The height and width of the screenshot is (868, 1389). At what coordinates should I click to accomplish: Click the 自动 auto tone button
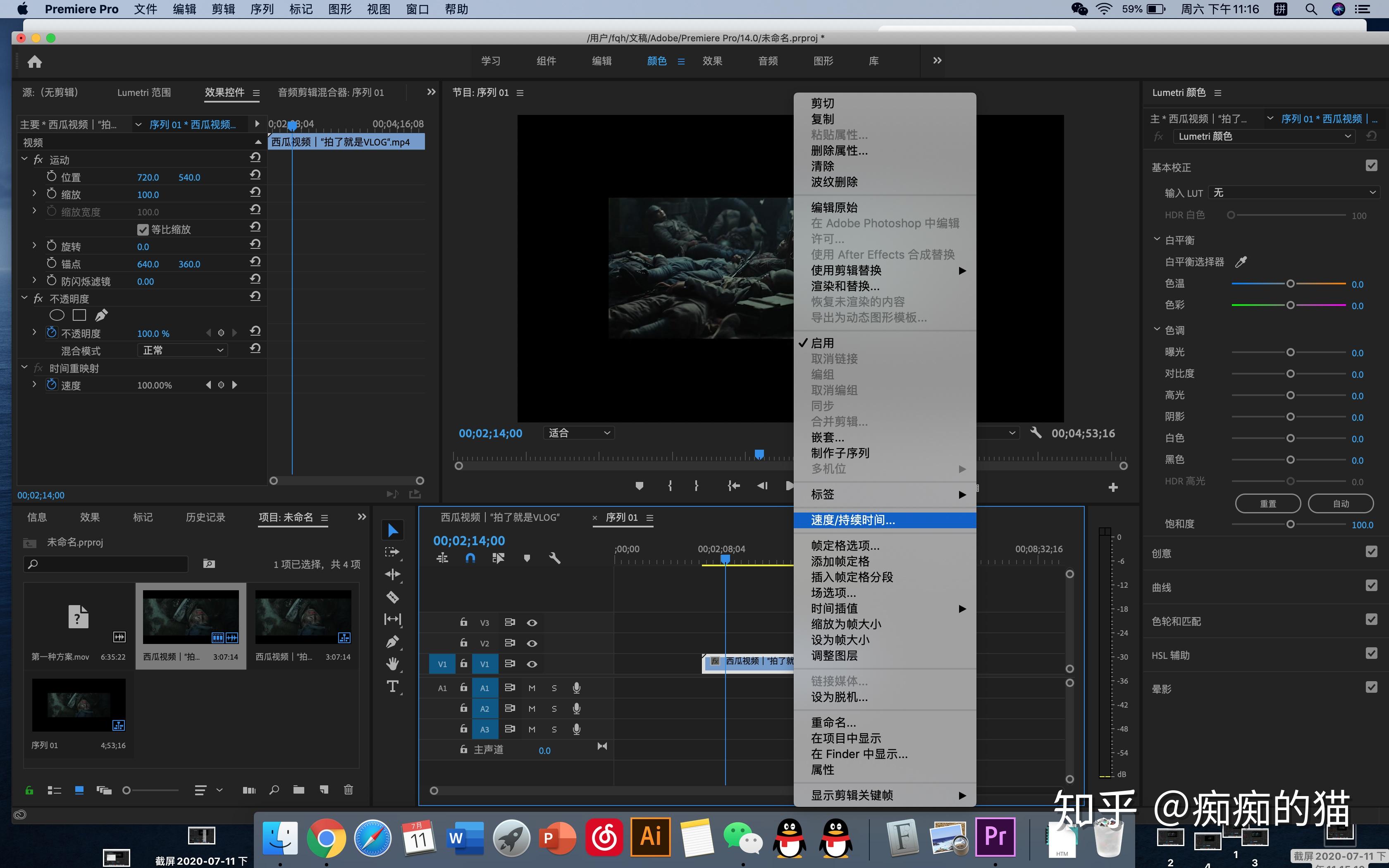[x=1341, y=503]
